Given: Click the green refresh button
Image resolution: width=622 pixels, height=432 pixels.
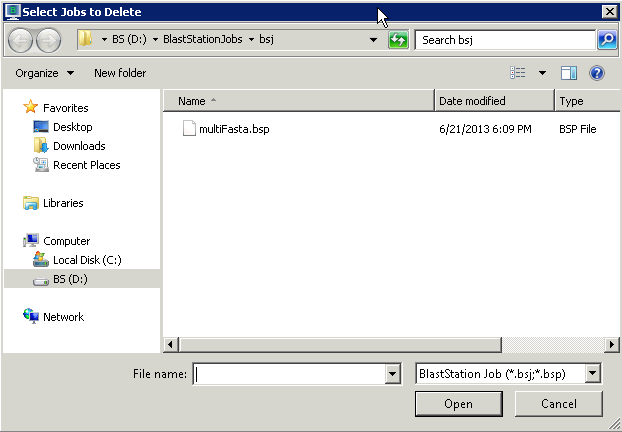Looking at the screenshot, I should (x=398, y=40).
